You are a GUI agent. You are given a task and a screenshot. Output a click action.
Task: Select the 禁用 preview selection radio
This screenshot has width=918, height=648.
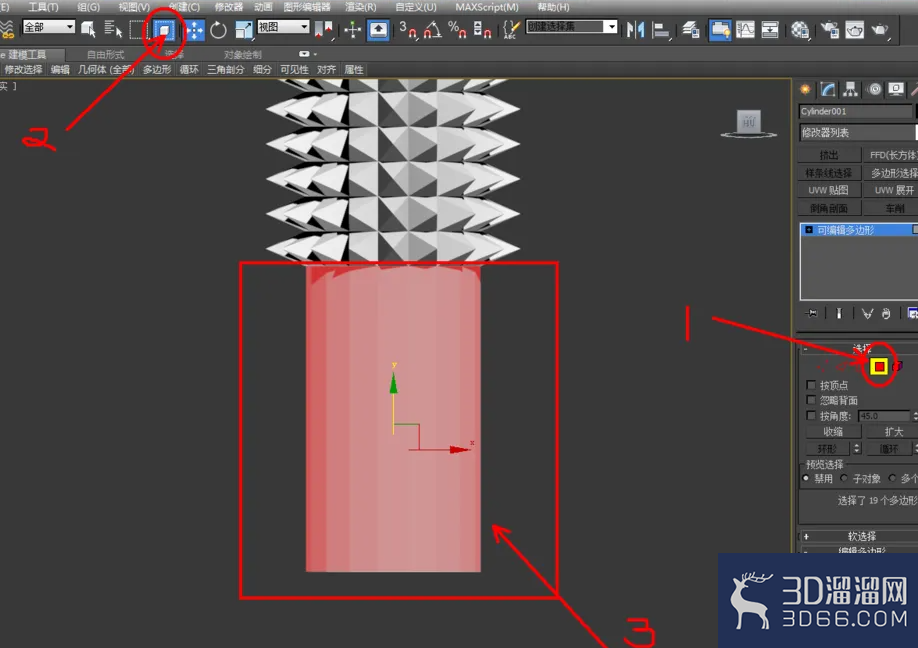806,478
